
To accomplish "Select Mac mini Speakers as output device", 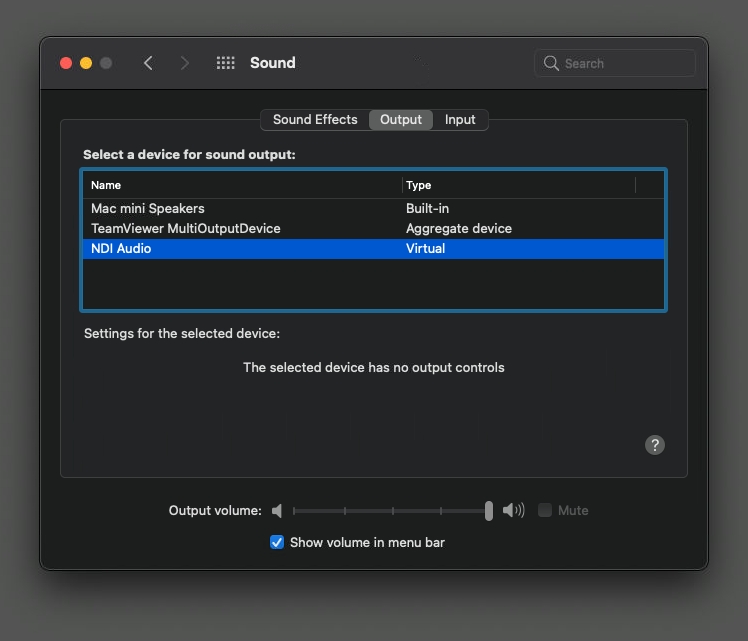I will (148, 209).
